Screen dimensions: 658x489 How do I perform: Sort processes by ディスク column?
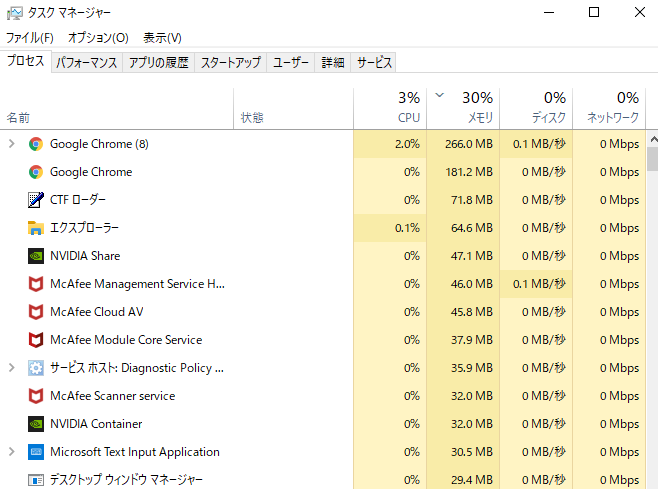[536, 109]
